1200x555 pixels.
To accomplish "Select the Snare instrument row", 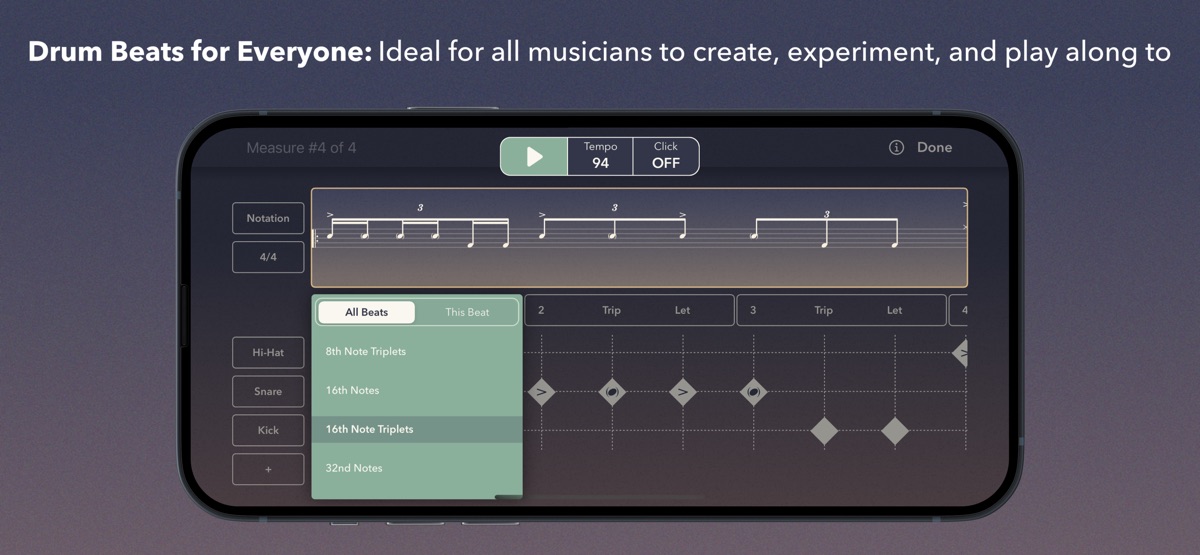I will point(268,391).
